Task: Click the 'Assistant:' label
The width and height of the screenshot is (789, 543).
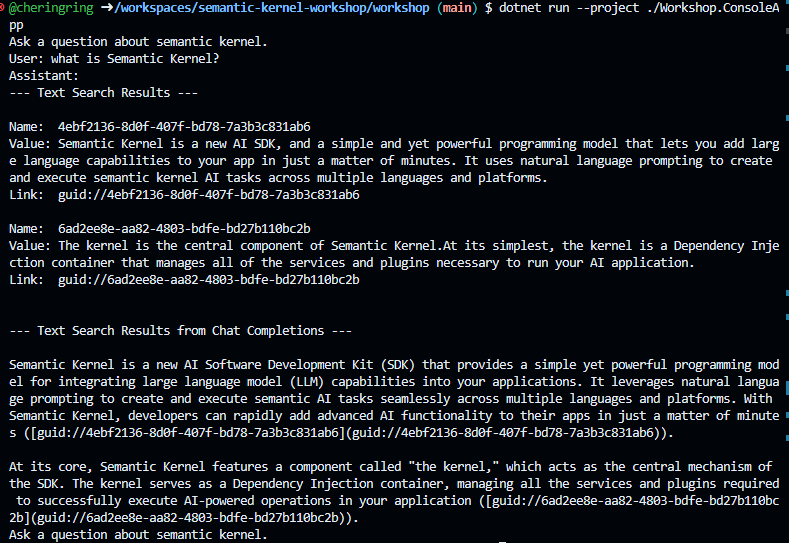Action: pos(44,76)
